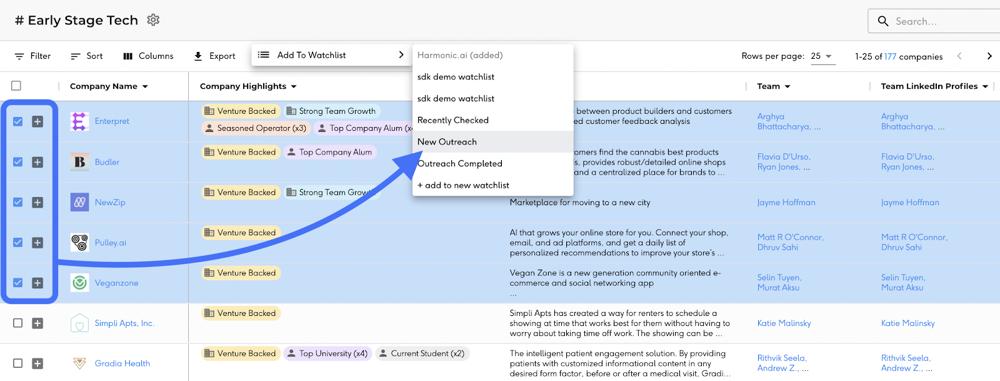The width and height of the screenshot is (1000, 381).
Task: Open the NewZip company link
Action: (110, 202)
